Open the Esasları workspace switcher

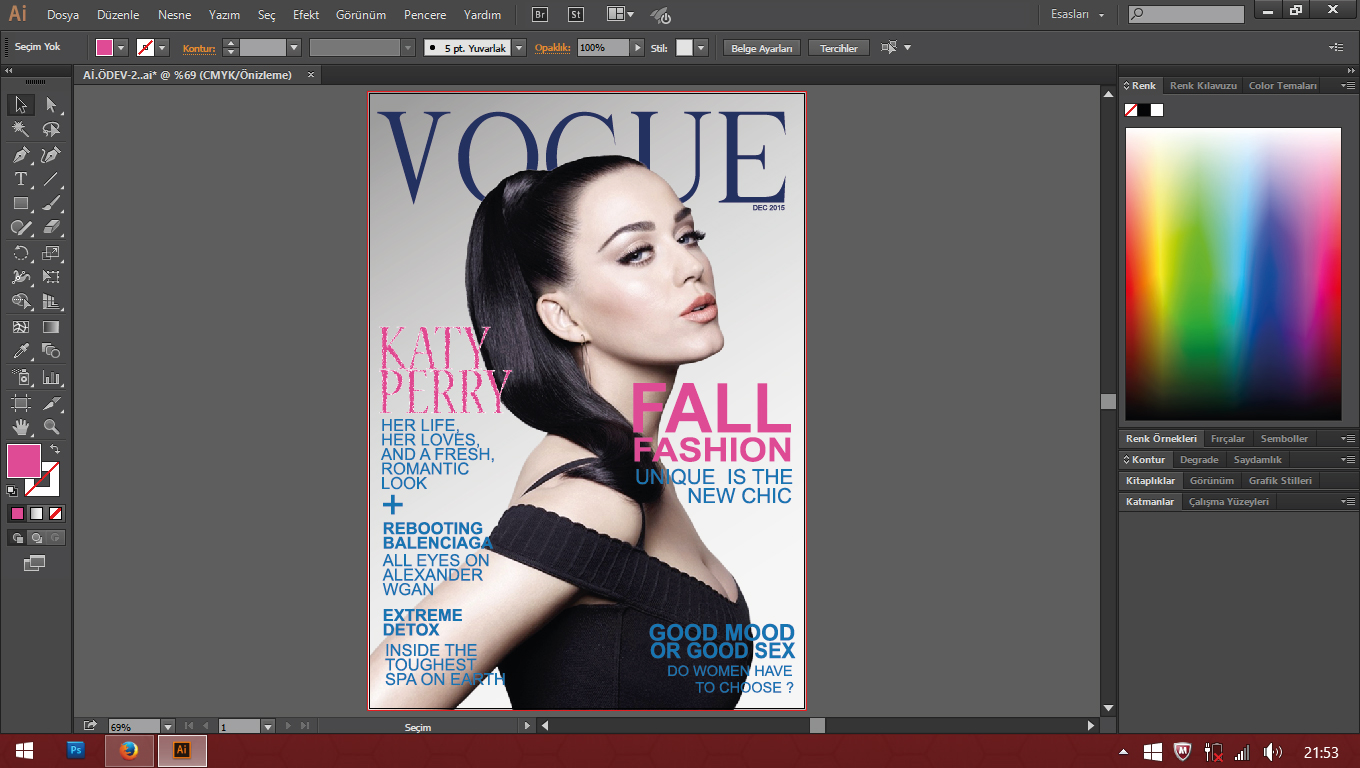[x=1078, y=15]
